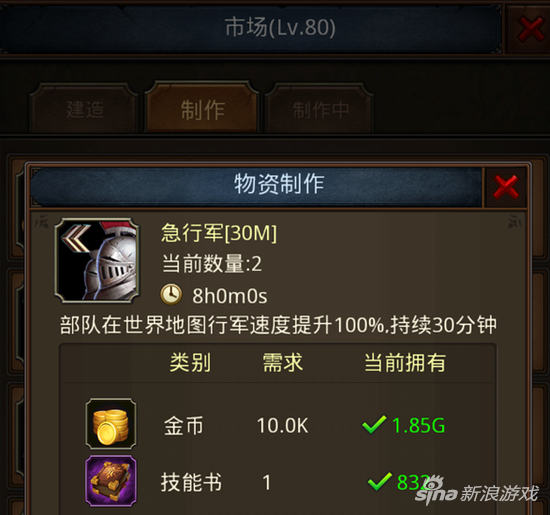Click the clock timer icon
The height and width of the screenshot is (515, 550).
171,294
